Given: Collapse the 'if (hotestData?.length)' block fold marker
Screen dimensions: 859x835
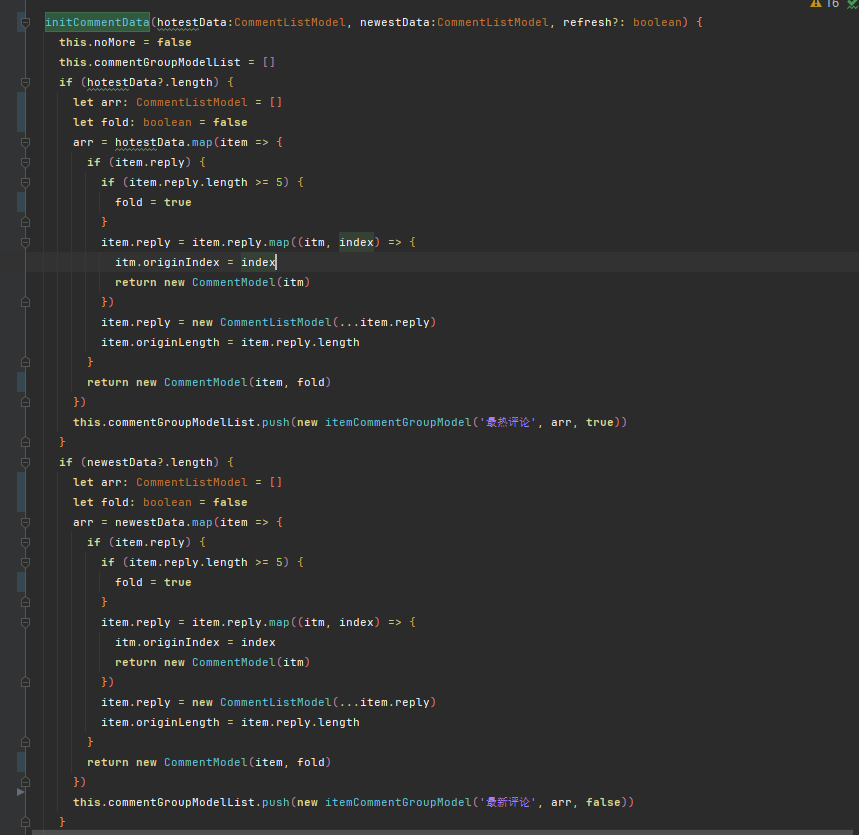Looking at the screenshot, I should 25,82.
